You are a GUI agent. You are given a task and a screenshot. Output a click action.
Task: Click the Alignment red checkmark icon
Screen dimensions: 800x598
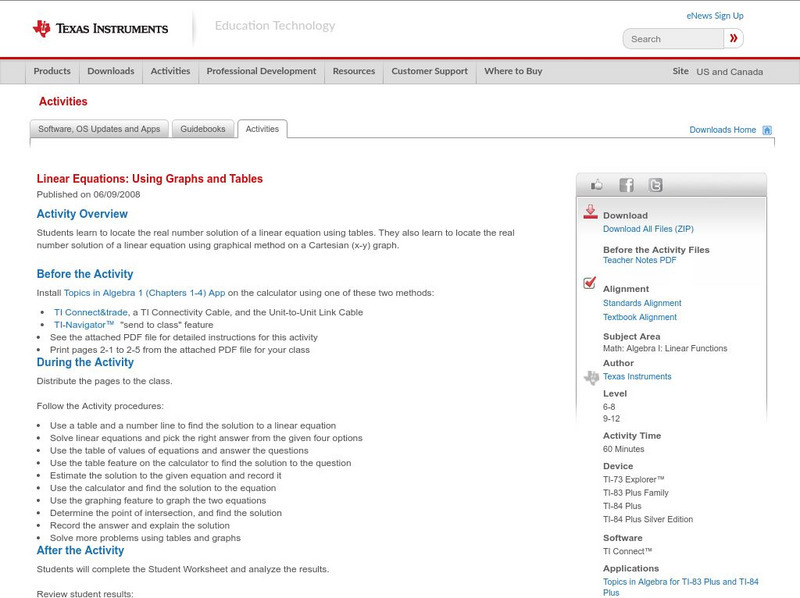[589, 282]
